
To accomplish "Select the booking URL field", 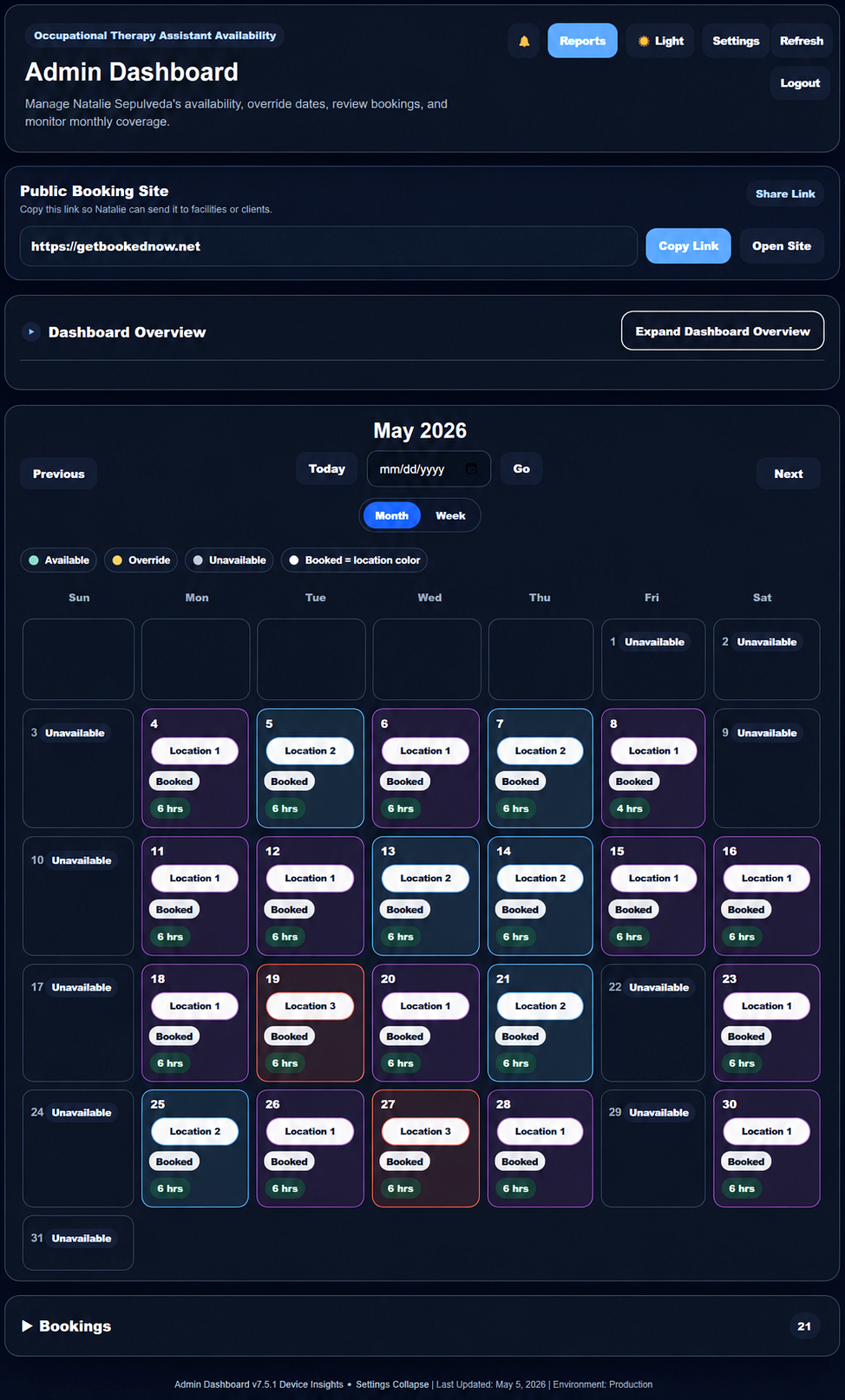I will [x=329, y=246].
